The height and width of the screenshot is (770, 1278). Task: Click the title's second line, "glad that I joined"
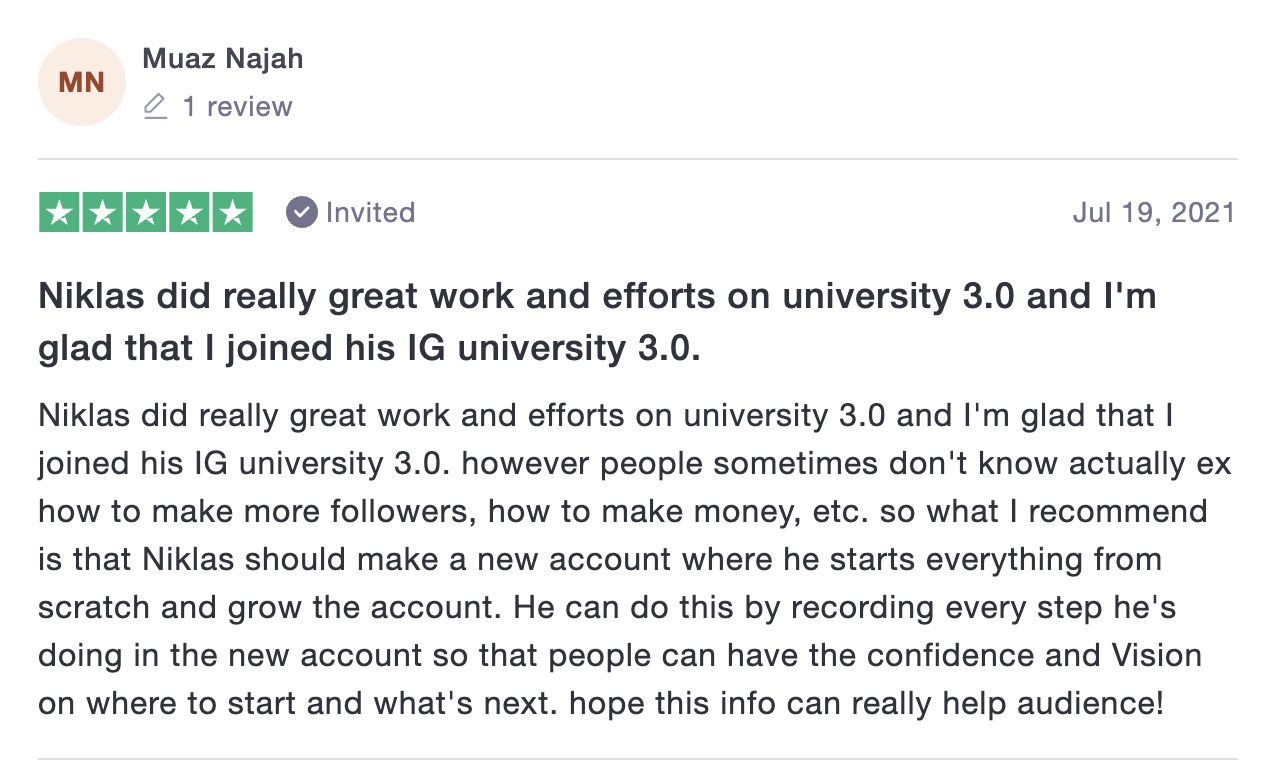pyautogui.click(x=370, y=348)
